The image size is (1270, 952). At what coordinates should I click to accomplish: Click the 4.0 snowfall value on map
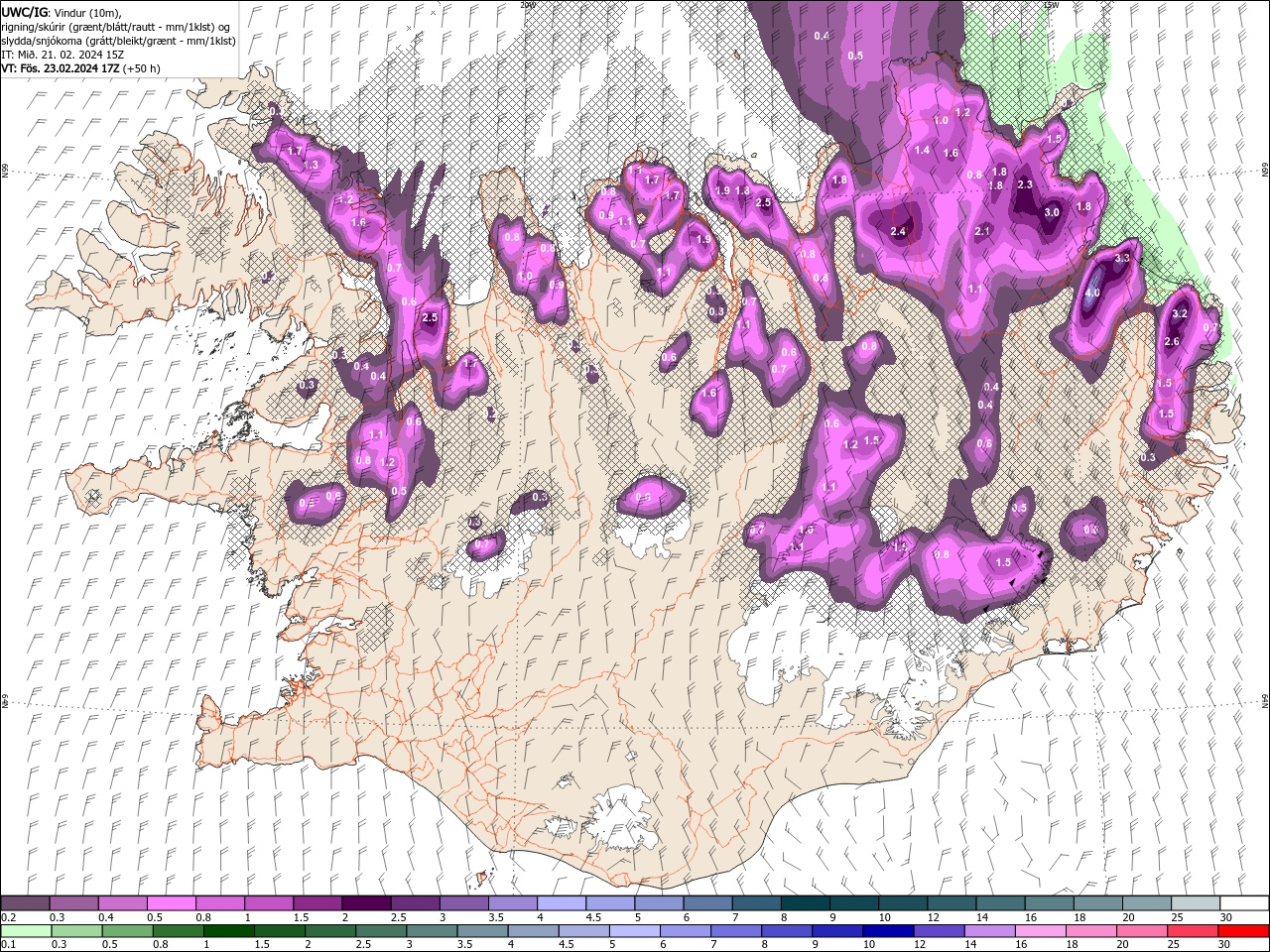[x=1092, y=294]
